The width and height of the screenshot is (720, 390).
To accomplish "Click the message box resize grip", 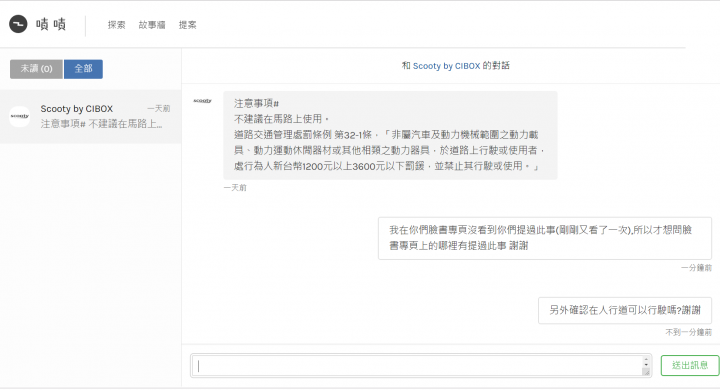I will (x=646, y=372).
